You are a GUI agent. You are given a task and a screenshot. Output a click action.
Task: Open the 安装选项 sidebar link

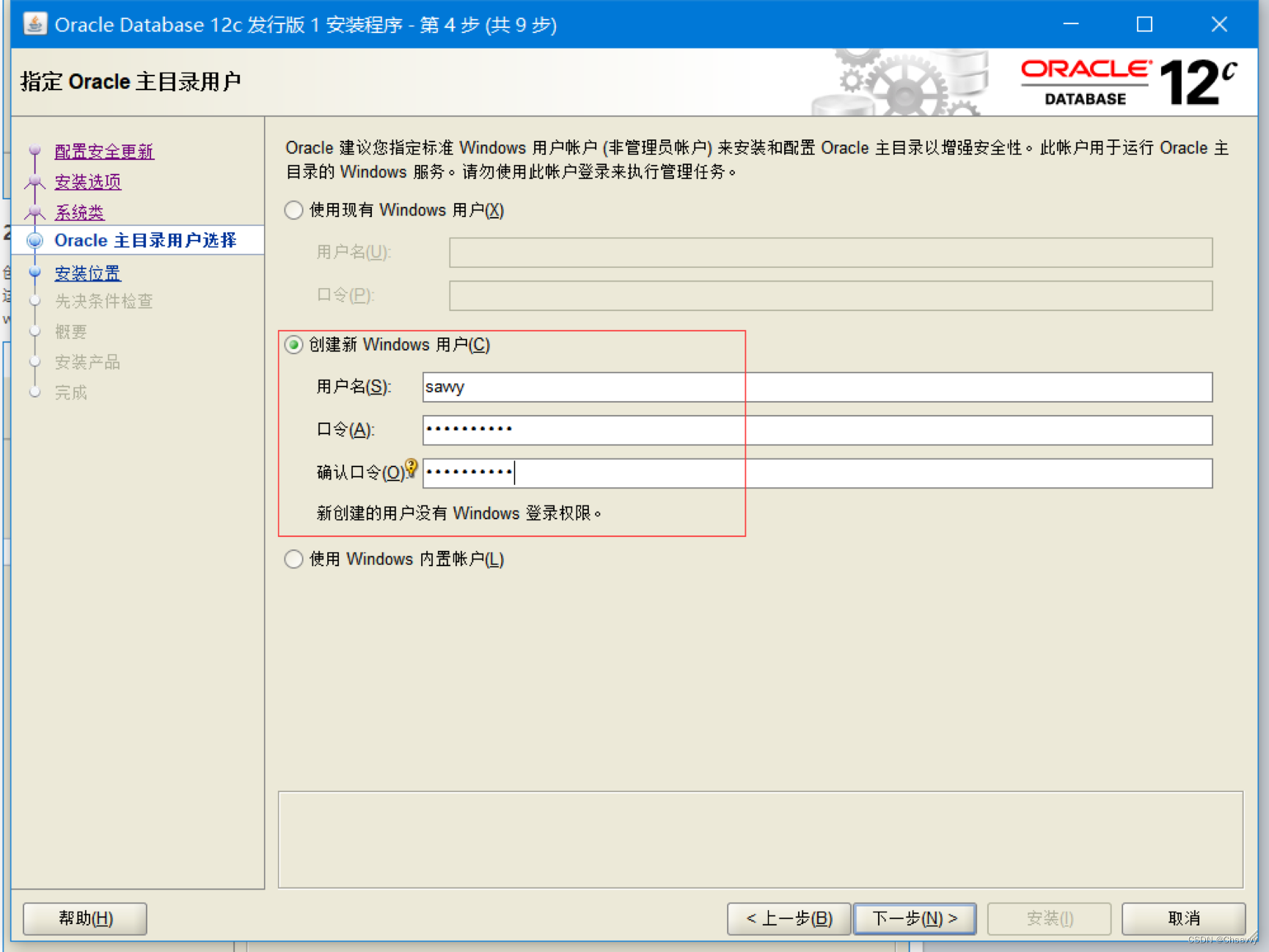pos(87,182)
